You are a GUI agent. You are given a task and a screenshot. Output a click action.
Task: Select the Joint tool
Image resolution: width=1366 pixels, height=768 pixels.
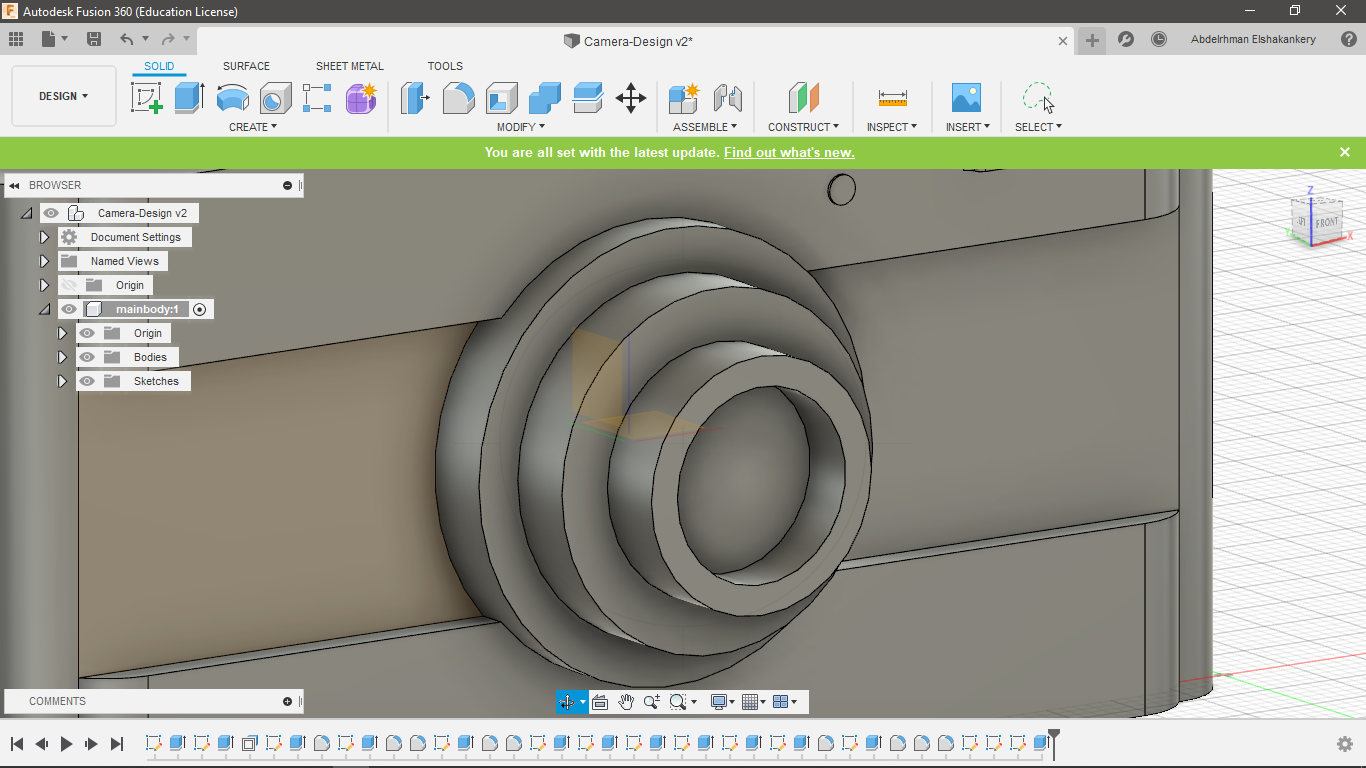(728, 98)
